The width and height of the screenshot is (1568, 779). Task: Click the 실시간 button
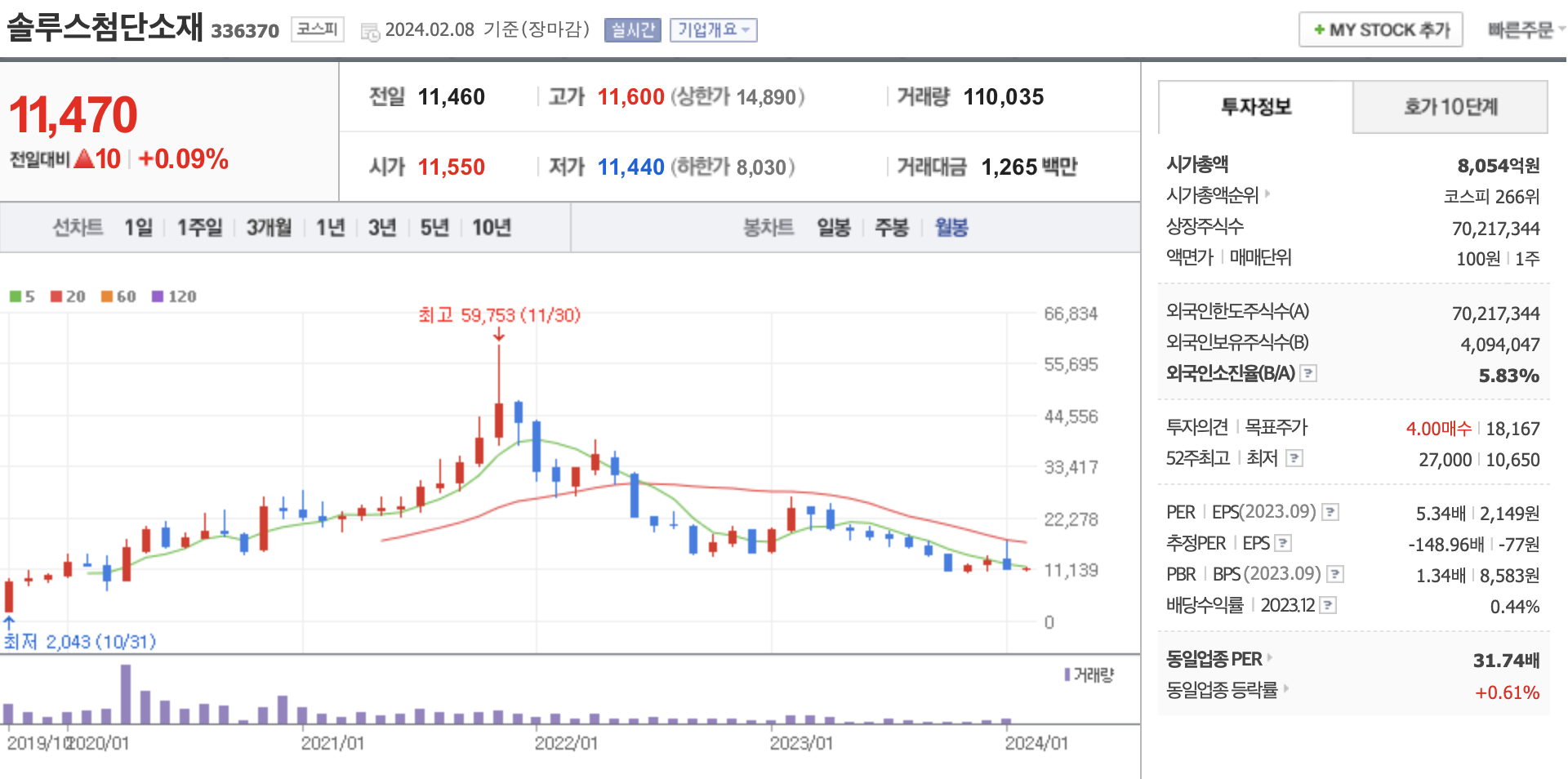pos(633,30)
